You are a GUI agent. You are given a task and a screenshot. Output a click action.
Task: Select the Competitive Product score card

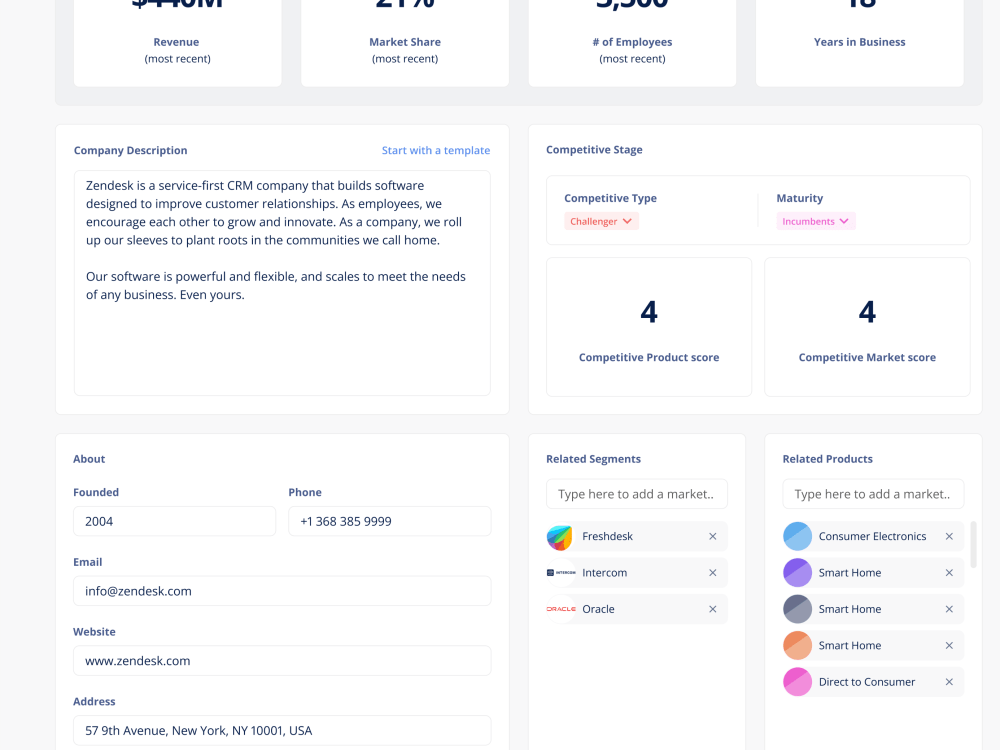[x=649, y=327]
